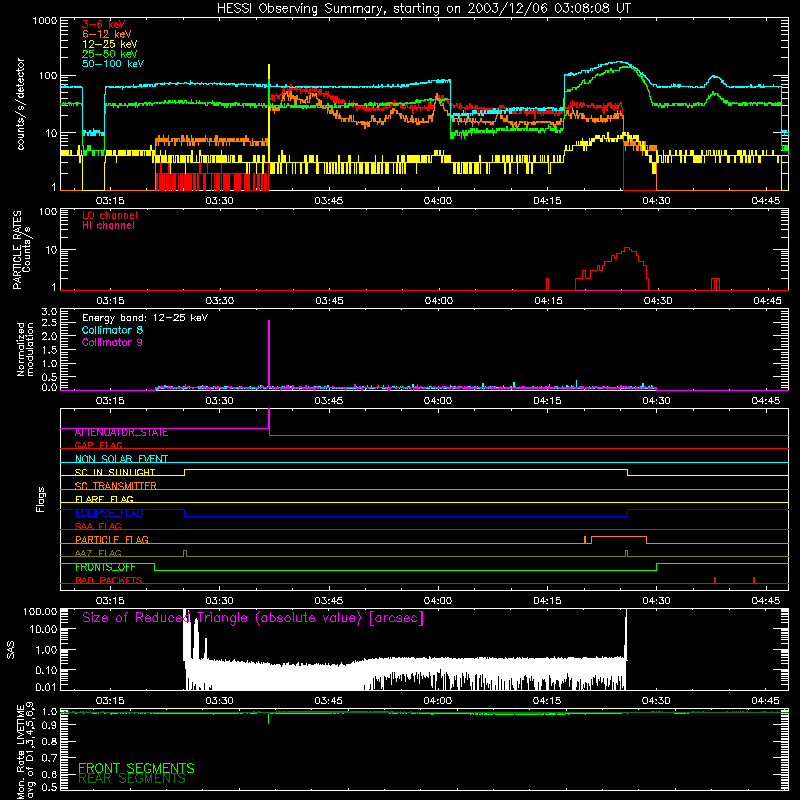Viewport: 800px width, 800px height.
Task: Click the SC_IN_SUNLIGHT flag label
Action: point(115,472)
